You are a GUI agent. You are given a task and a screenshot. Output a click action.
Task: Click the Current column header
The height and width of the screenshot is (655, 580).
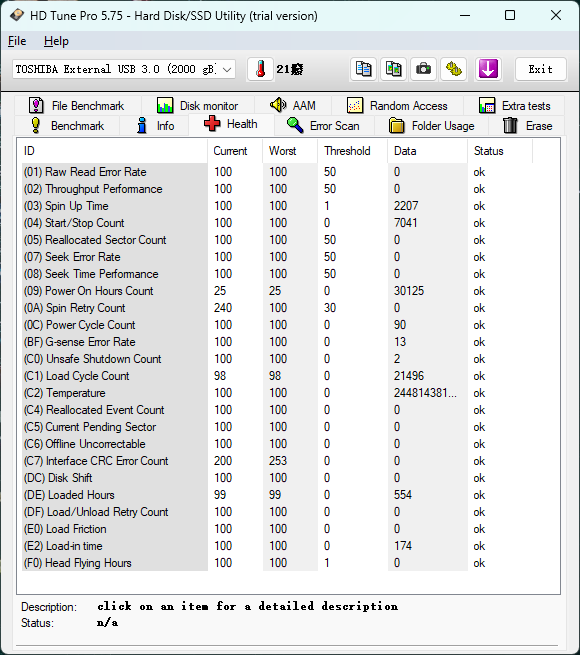tap(235, 151)
